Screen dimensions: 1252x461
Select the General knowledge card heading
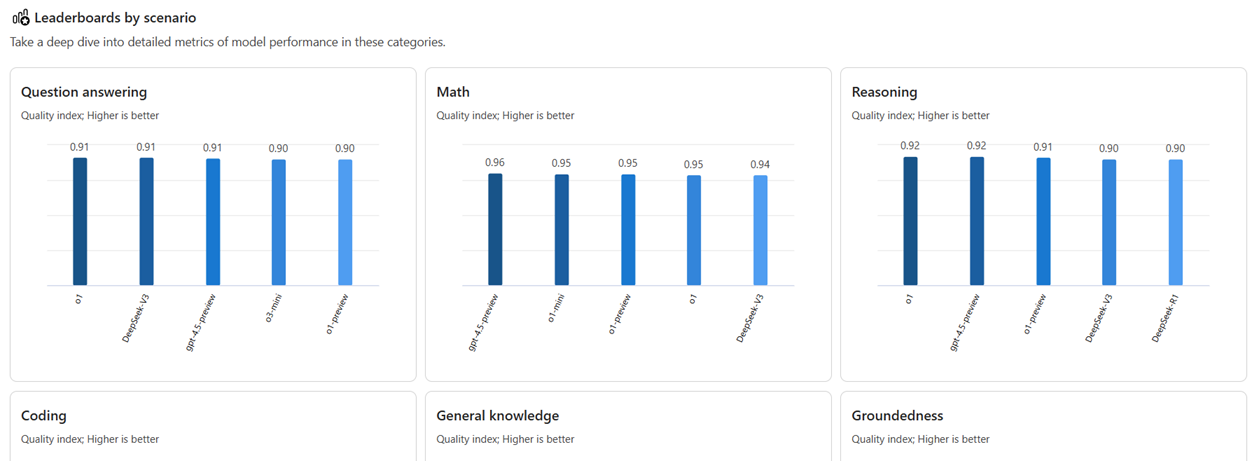coord(497,415)
